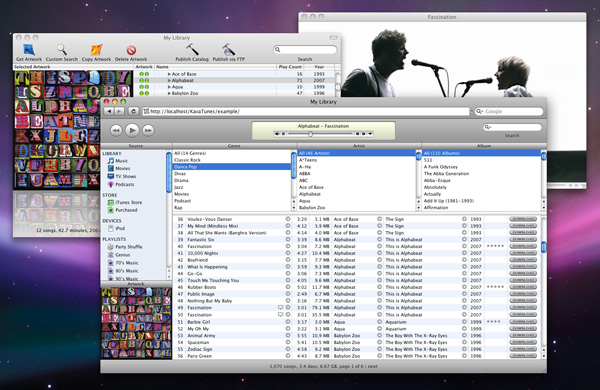The image size is (600, 390).
Task: Download the song Paris Green
Action: coord(523,356)
